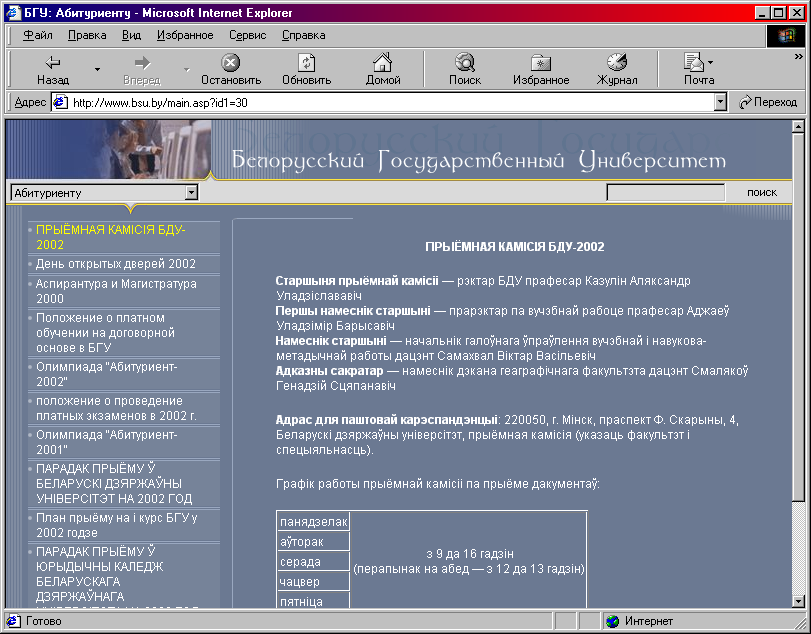Open ПАРАДАК ПРЫЁМУ Ў БЕЛАРУСКІ ДЗЯРЖАЎНЫ УНІВЕРСІТЭТ link

(114, 484)
